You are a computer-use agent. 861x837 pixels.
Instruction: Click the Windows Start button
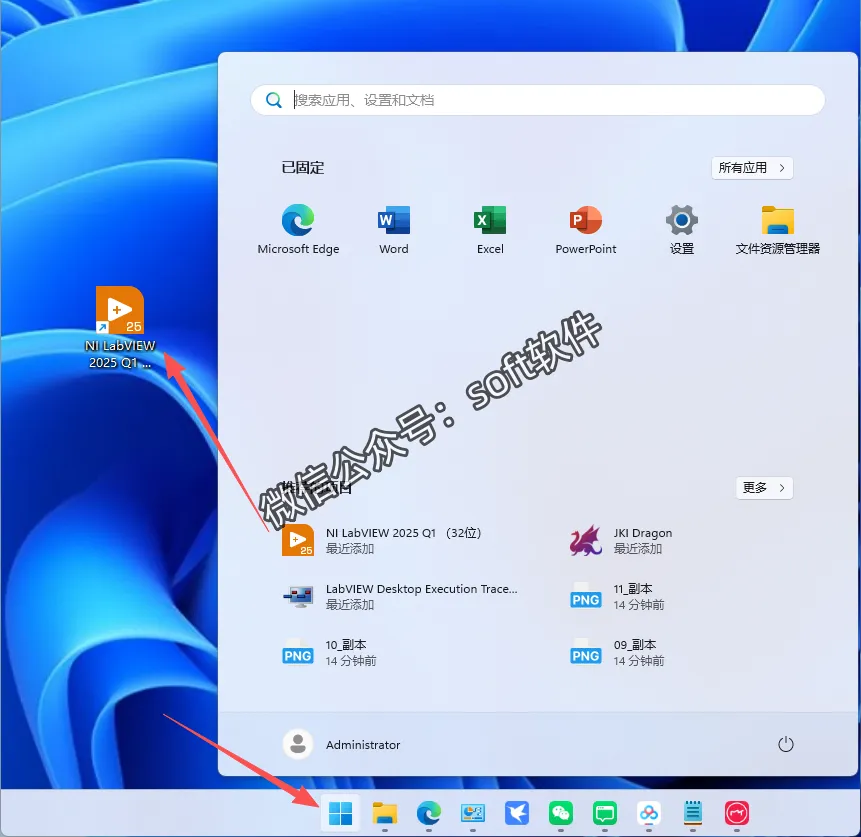[x=340, y=813]
